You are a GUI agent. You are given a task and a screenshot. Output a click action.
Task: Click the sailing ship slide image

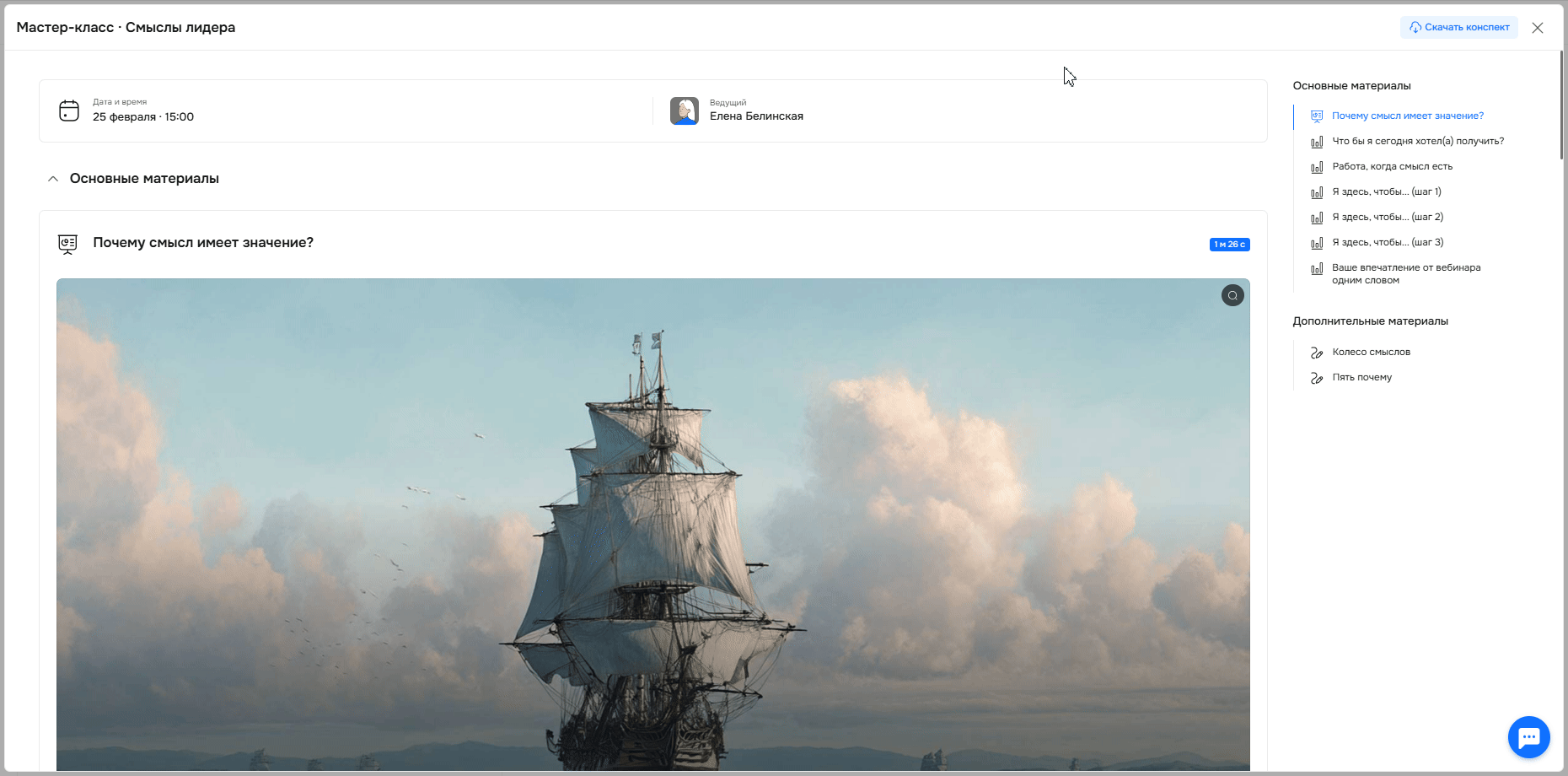tap(653, 525)
